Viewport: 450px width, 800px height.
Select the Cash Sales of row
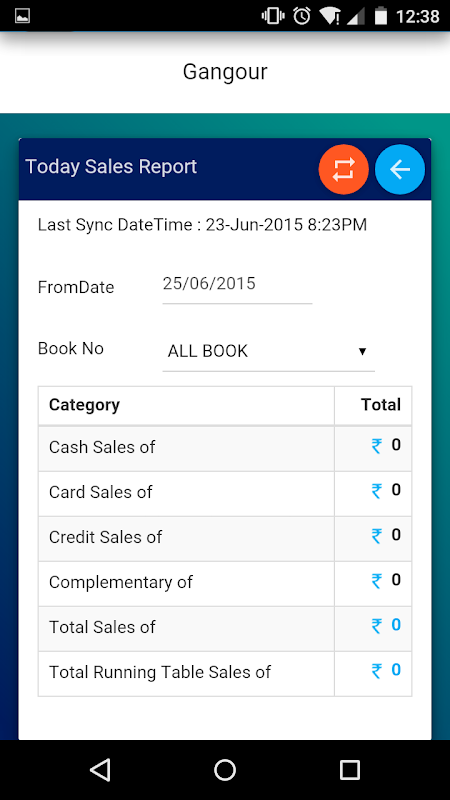pos(225,448)
